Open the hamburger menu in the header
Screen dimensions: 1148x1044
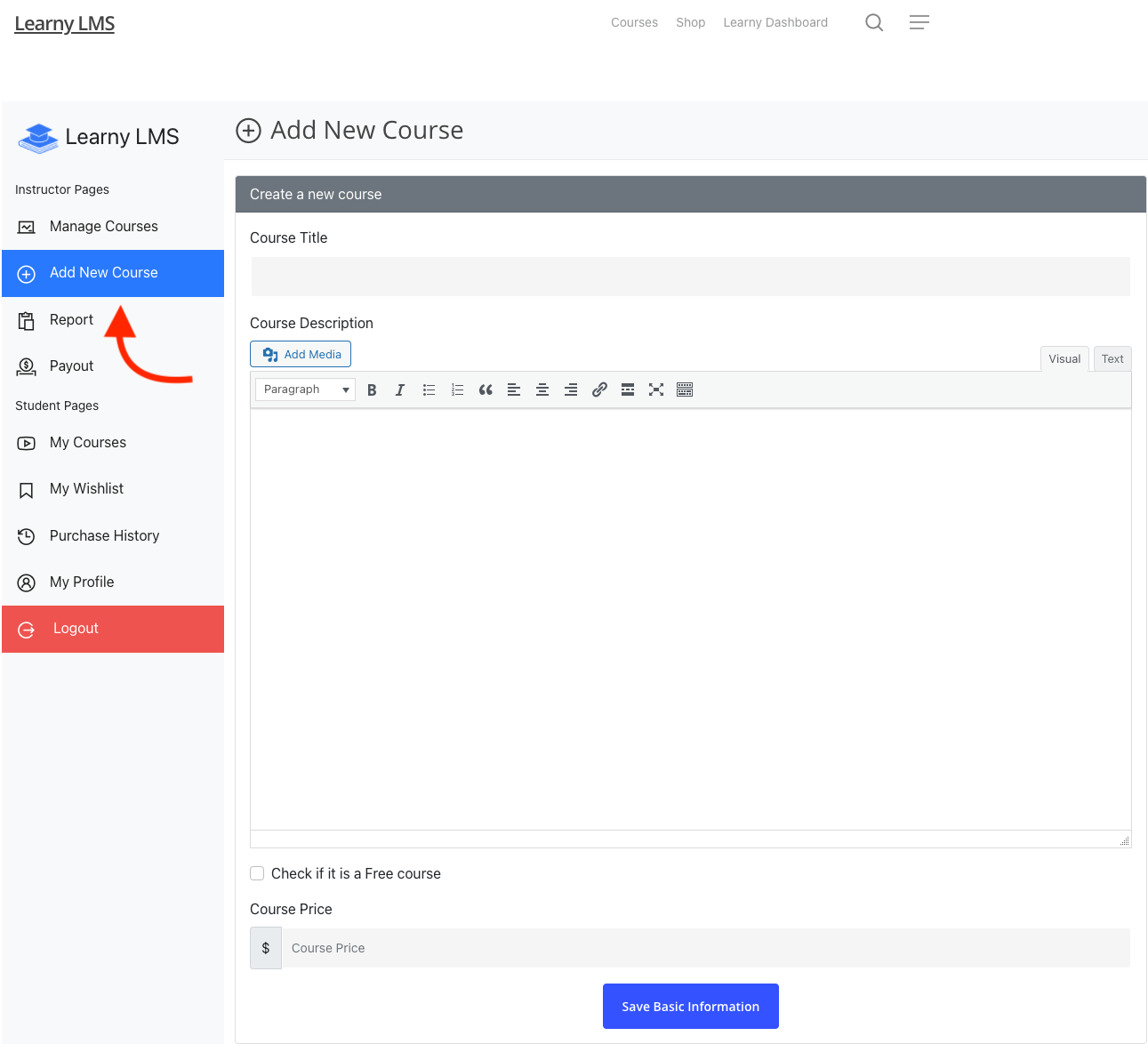tap(919, 22)
